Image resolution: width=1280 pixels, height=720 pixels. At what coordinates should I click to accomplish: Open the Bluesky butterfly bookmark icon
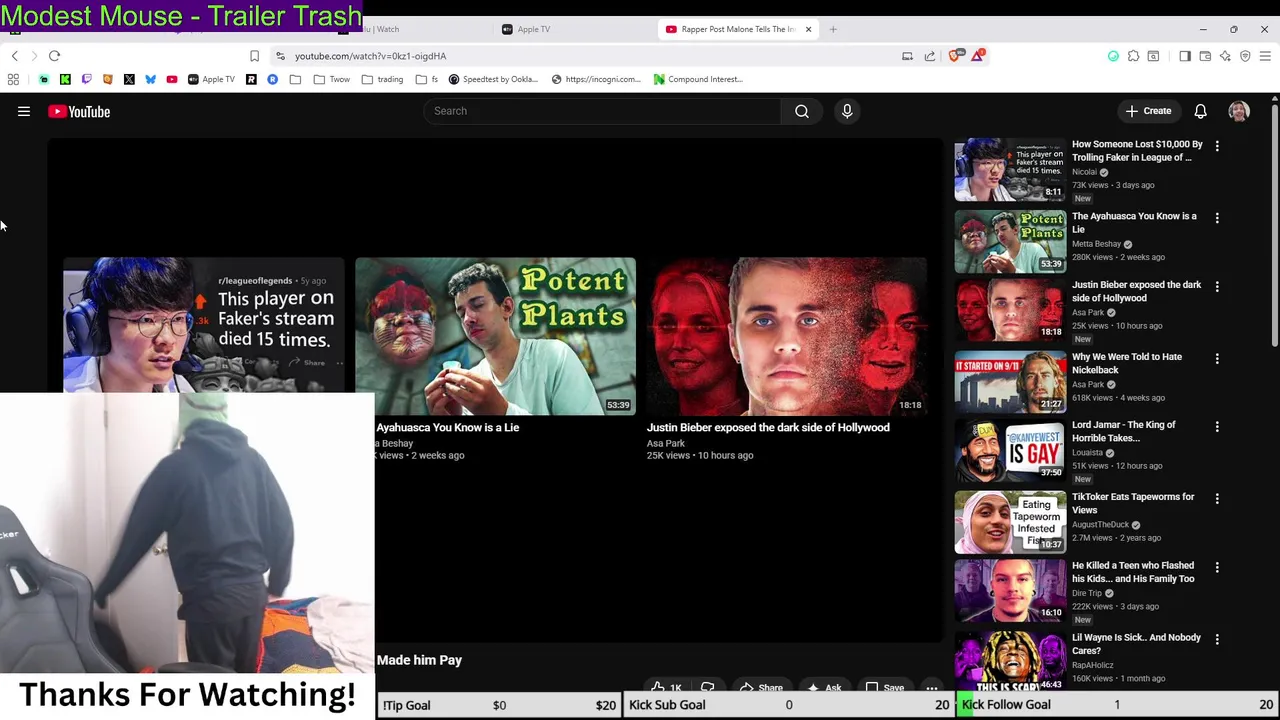click(x=151, y=79)
